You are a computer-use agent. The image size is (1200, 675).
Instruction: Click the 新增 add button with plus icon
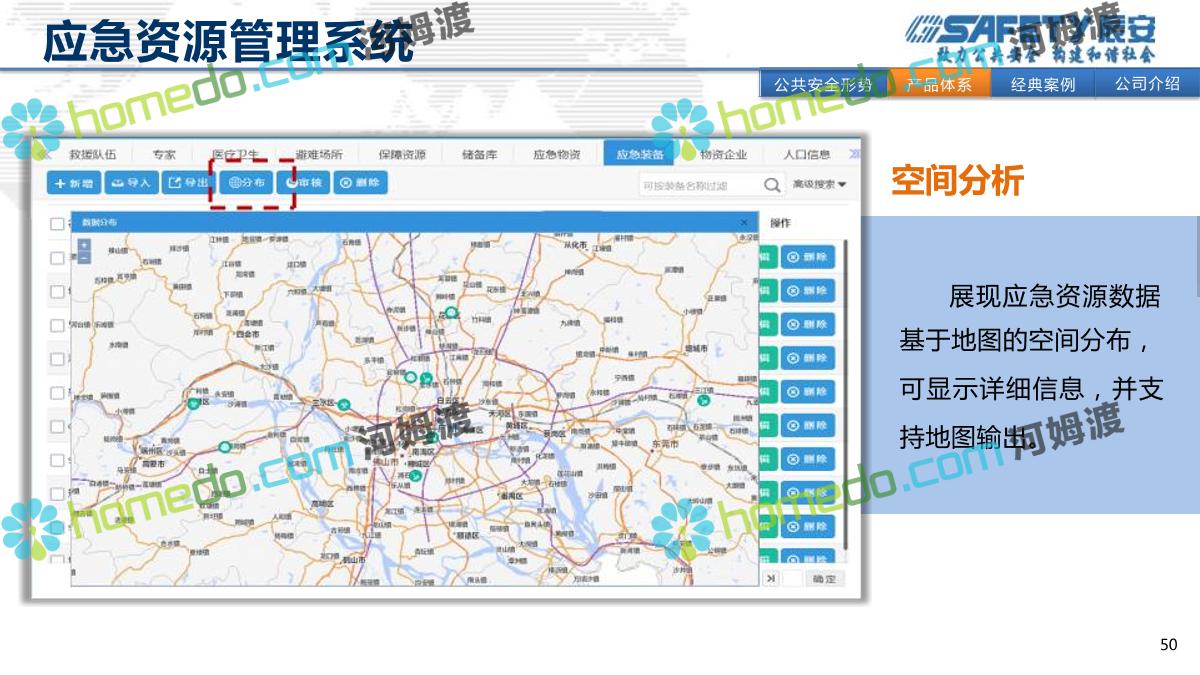coord(74,183)
